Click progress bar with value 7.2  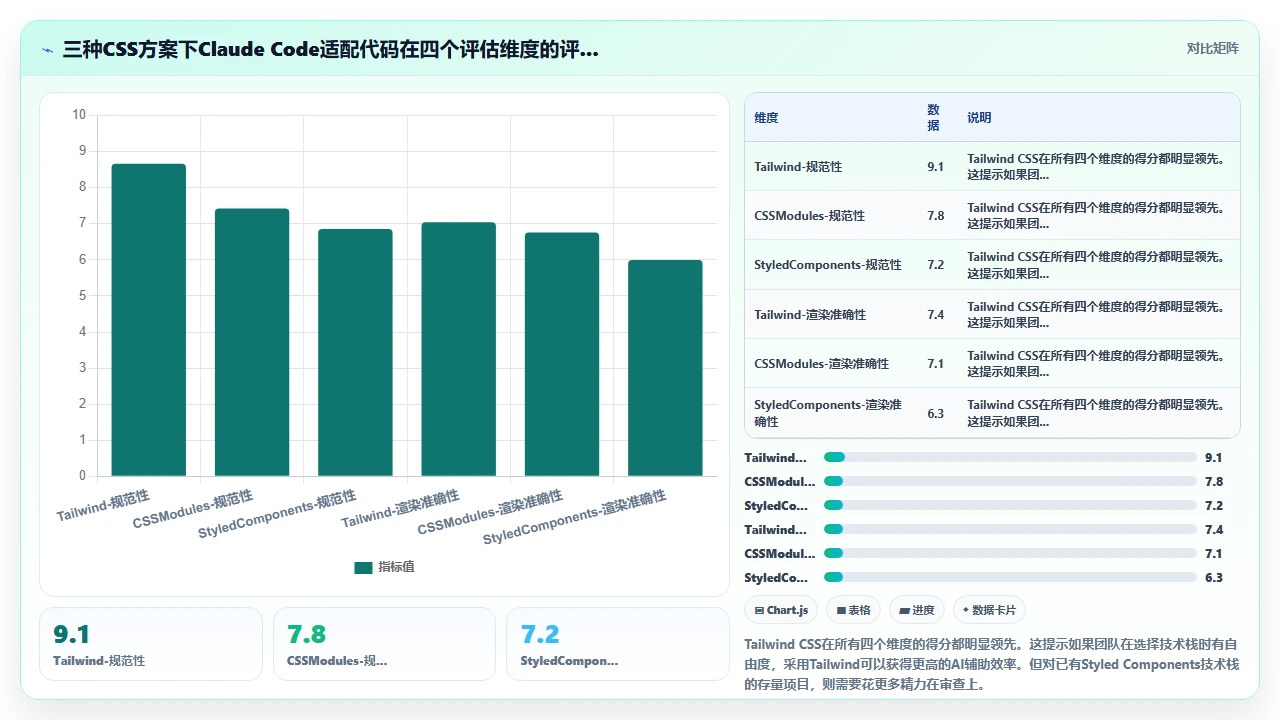1010,505
